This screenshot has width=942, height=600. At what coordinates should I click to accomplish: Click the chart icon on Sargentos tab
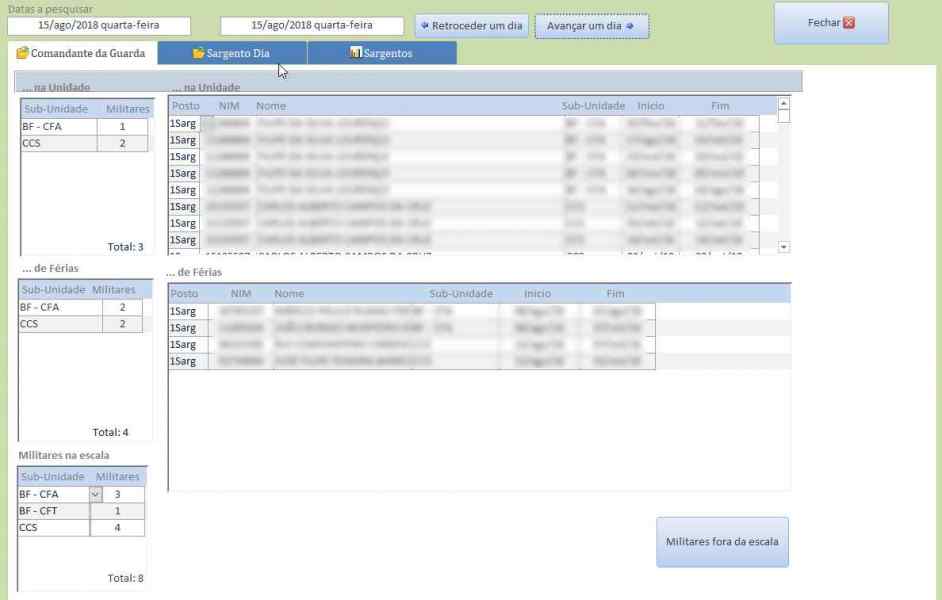[355, 53]
